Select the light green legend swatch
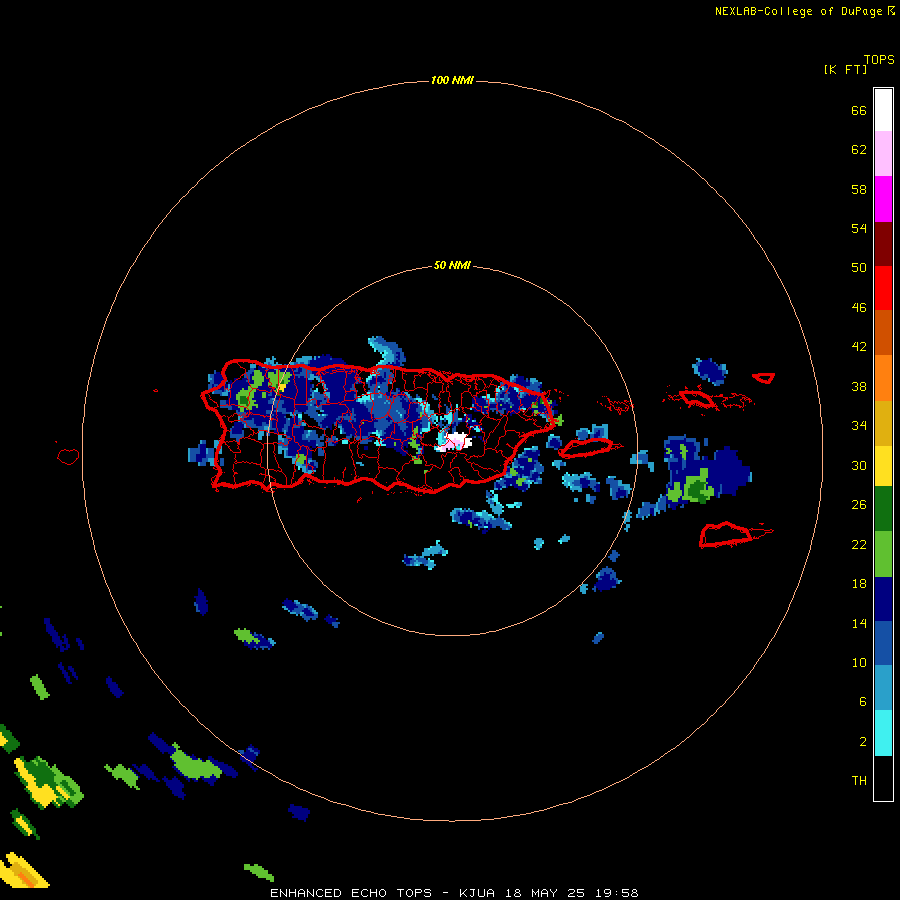Image resolution: width=900 pixels, height=900 pixels. pos(883,554)
